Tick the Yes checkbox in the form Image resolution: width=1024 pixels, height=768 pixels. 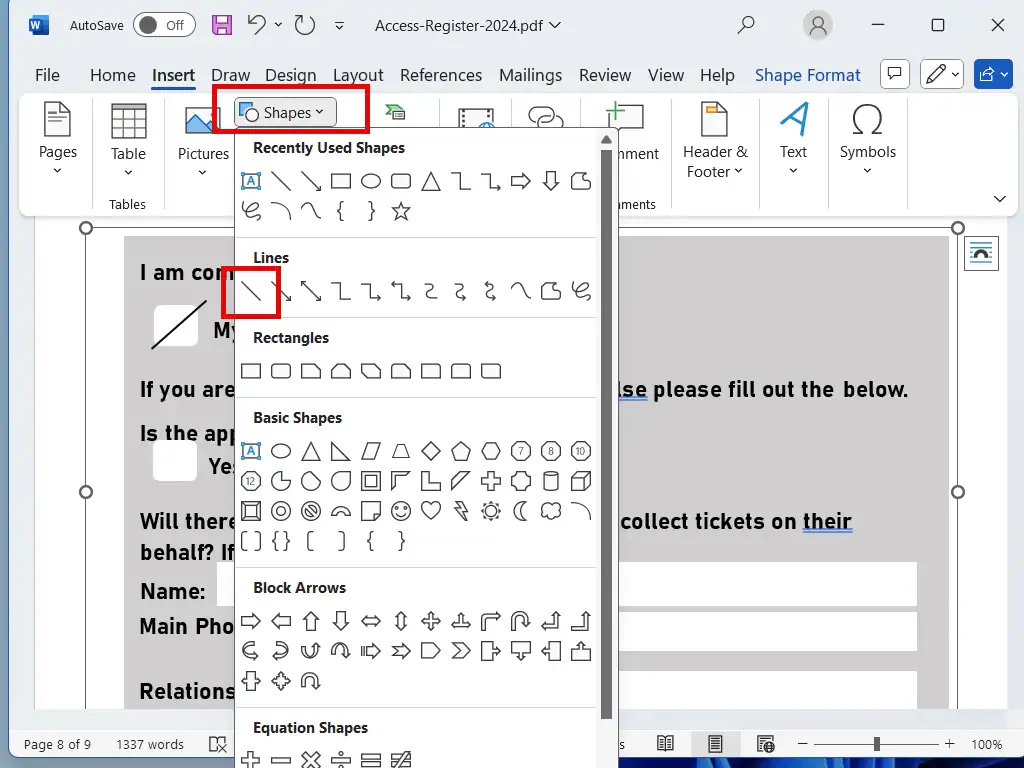[x=174, y=462]
